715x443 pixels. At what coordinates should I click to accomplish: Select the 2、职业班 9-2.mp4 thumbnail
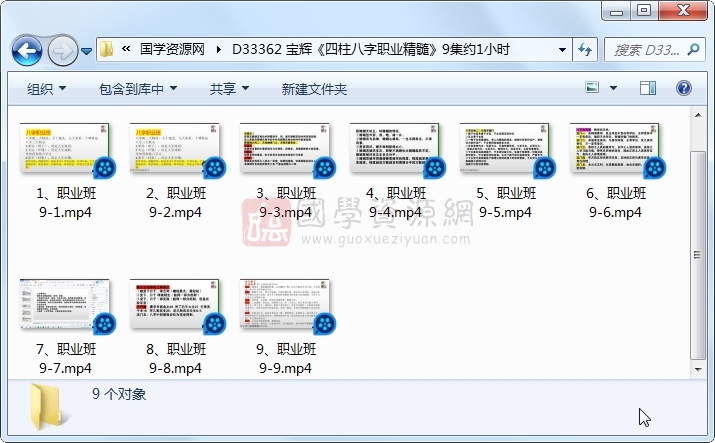pos(175,148)
